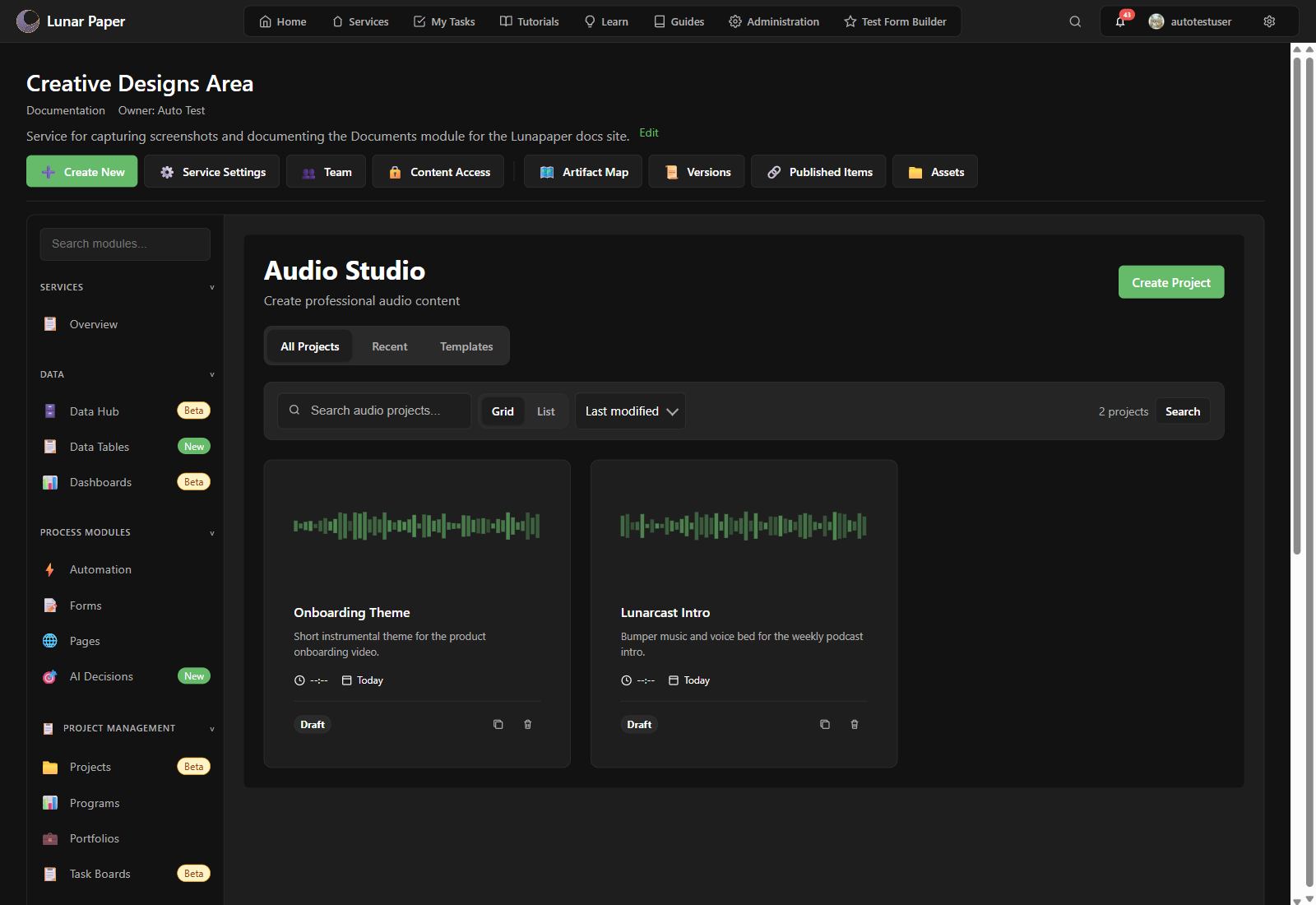The height and width of the screenshot is (905, 1316).
Task: Click the Lunar Paper logo icon
Action: pos(28,21)
